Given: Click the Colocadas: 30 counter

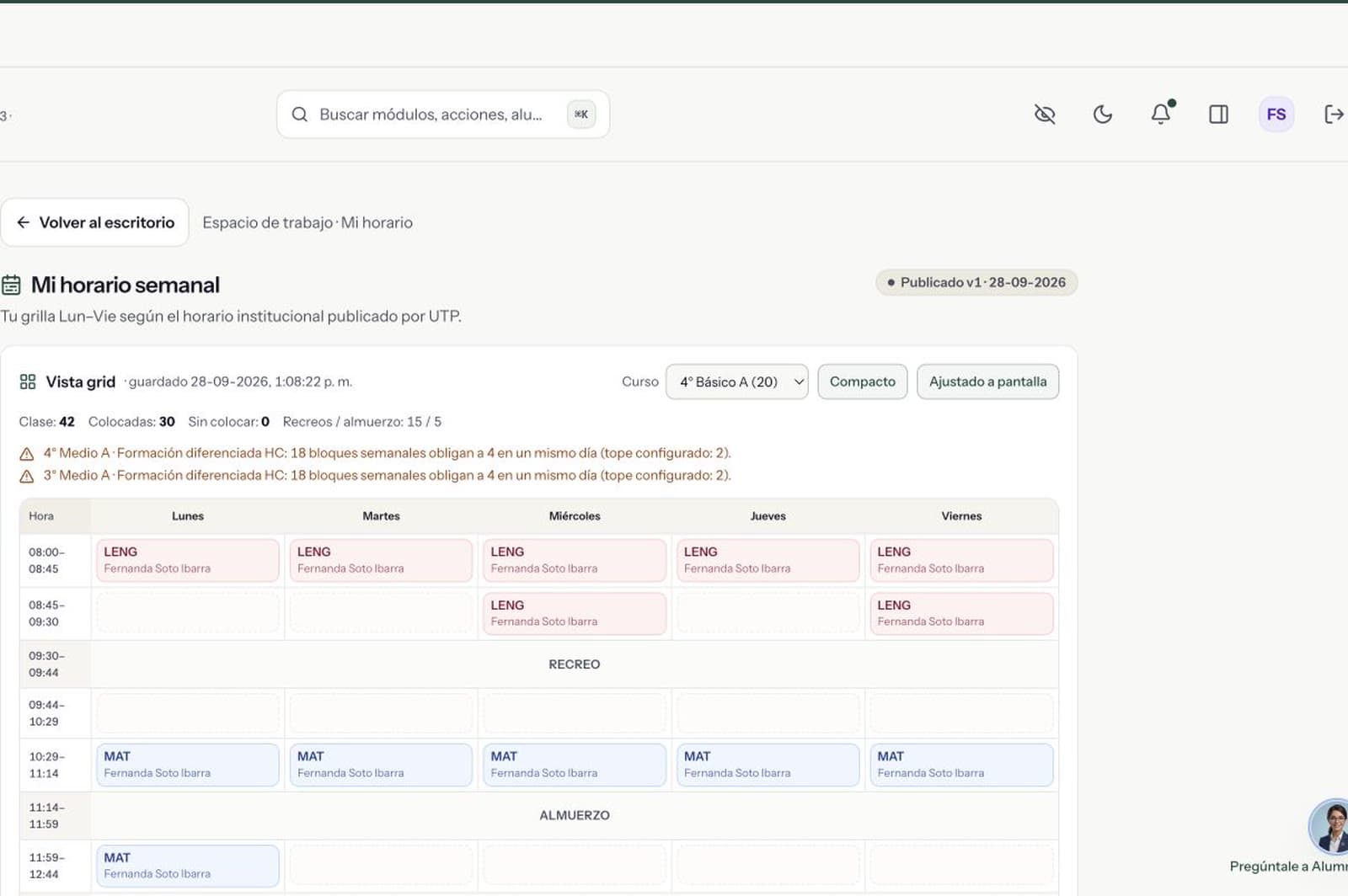Looking at the screenshot, I should (x=131, y=421).
